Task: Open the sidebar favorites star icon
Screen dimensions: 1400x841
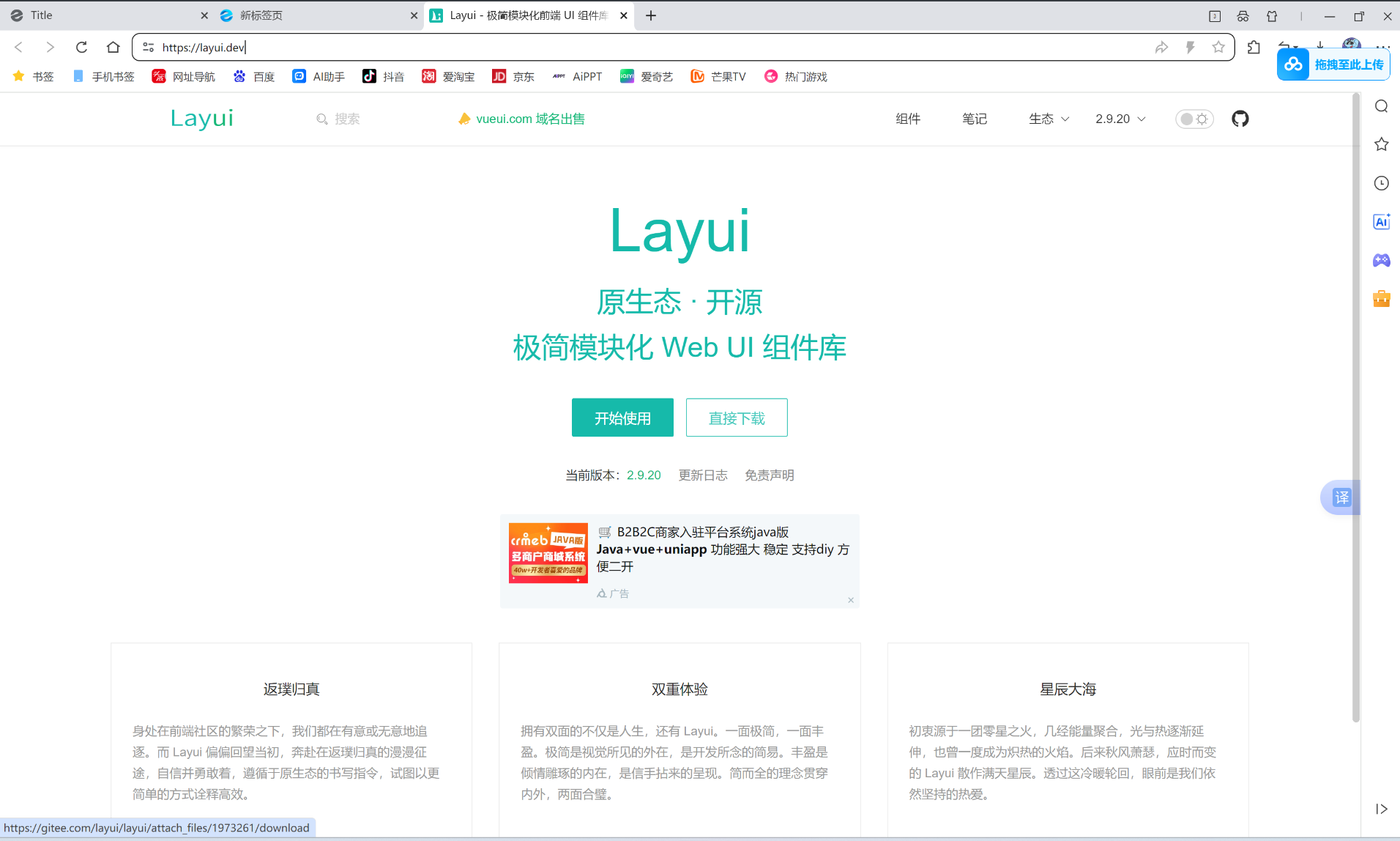Action: pos(1382,144)
